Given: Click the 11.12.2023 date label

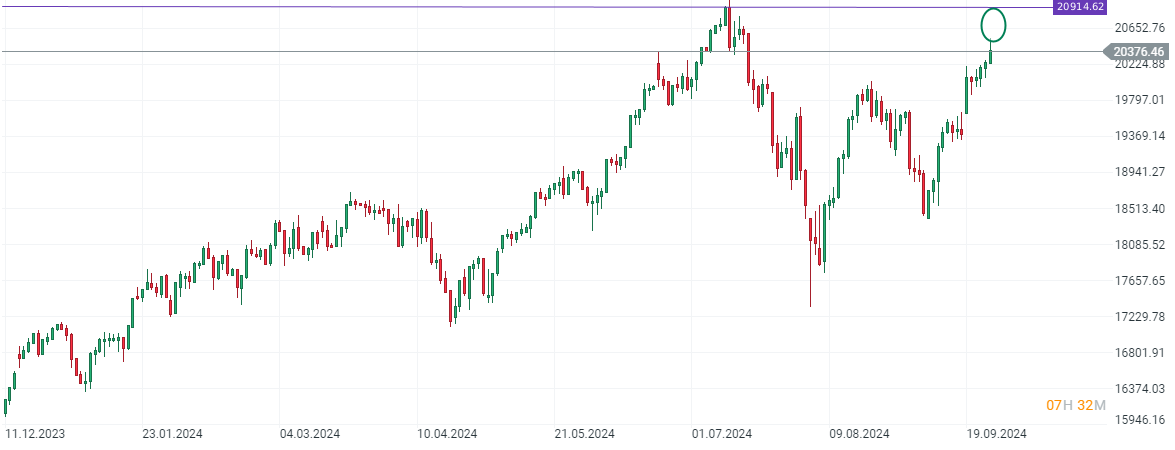Looking at the screenshot, I should pyautogui.click(x=35, y=434).
